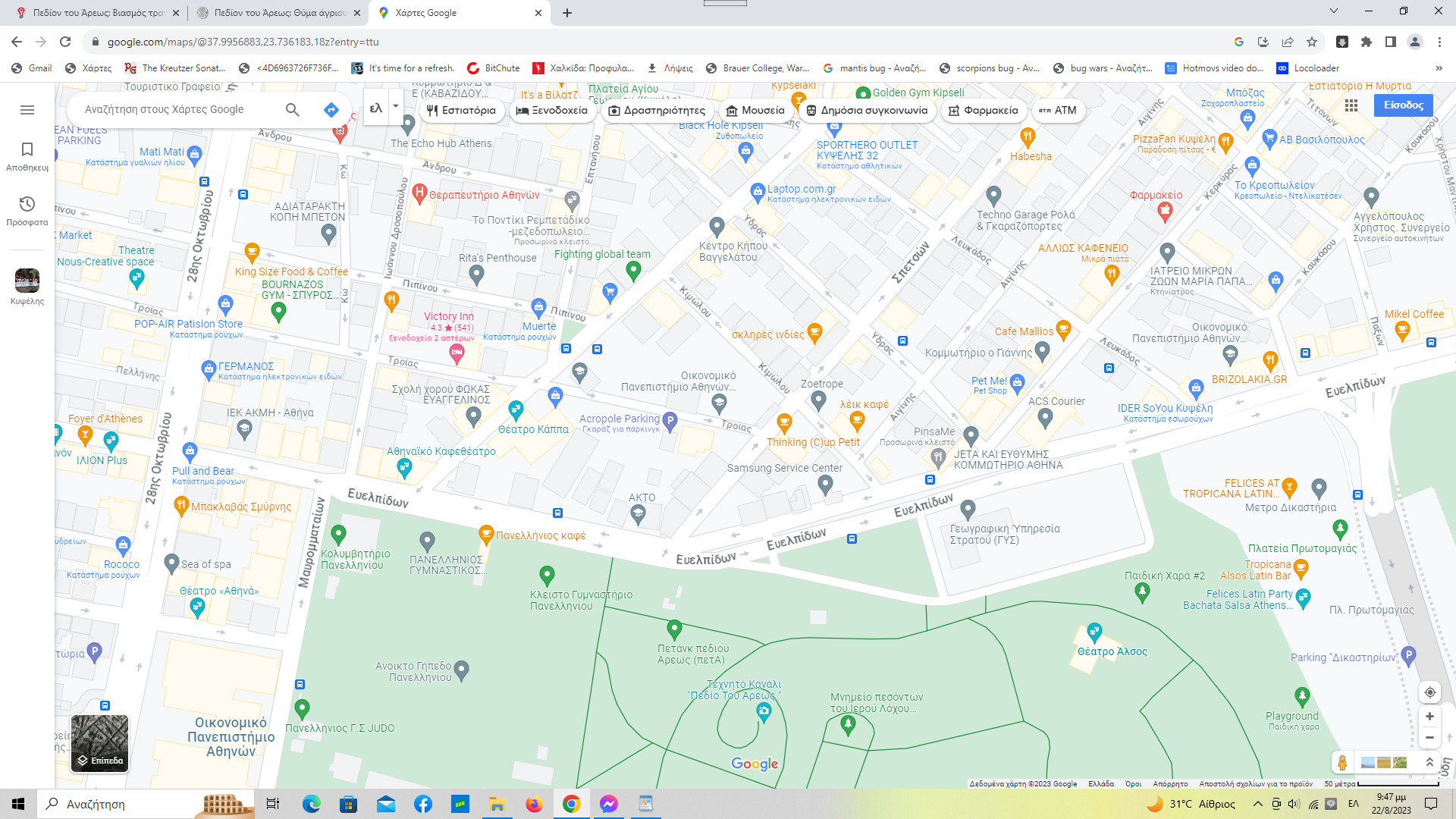Click the Habesha restaurant pin

[x=1028, y=137]
